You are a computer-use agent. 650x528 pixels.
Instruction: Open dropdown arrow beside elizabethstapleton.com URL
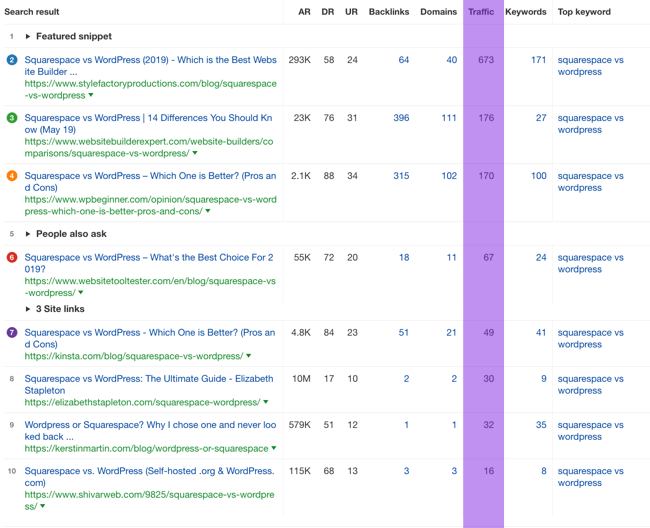click(x=265, y=403)
